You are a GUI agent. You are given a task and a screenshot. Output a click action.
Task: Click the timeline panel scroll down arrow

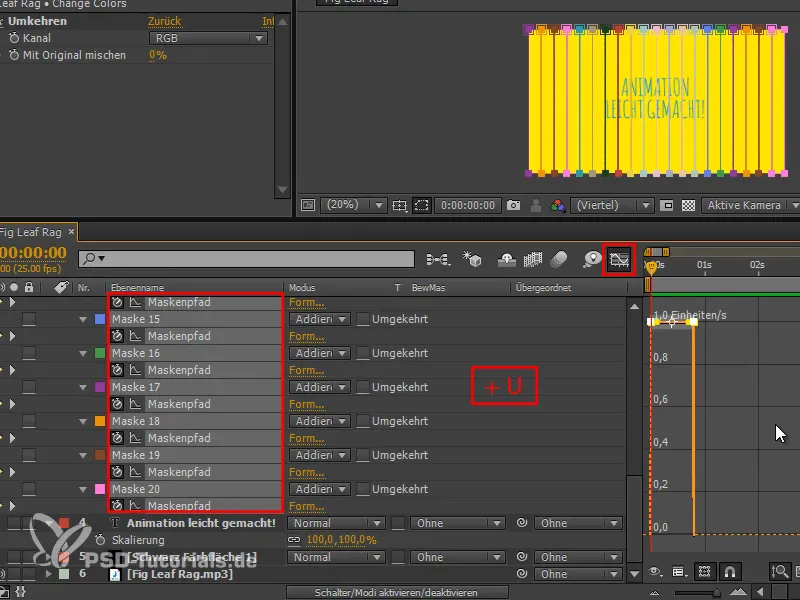(634, 574)
